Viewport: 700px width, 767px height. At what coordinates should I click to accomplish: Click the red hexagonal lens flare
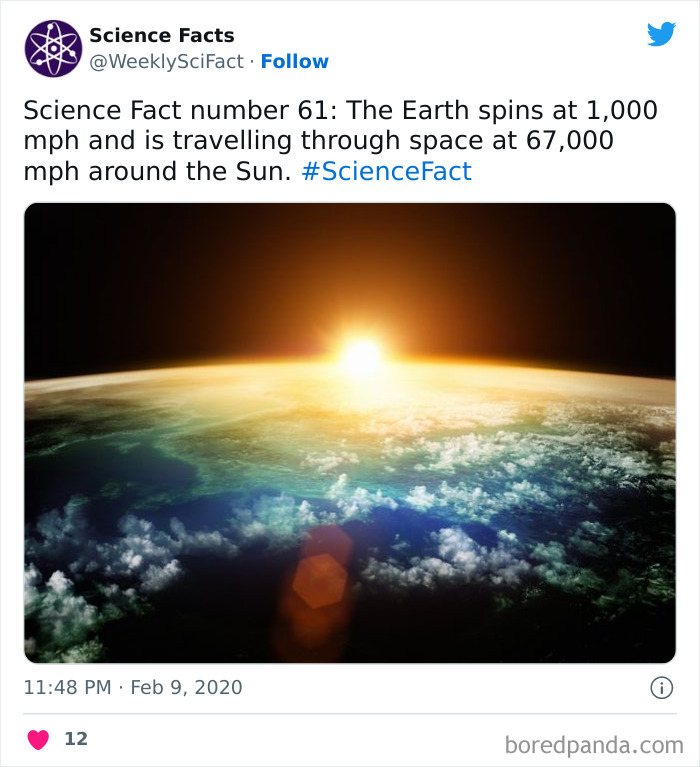pos(318,580)
